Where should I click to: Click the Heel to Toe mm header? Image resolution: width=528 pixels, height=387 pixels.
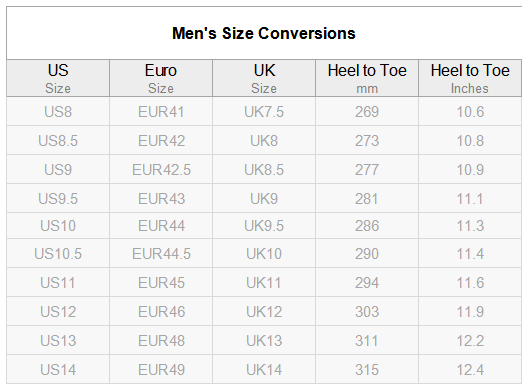pos(367,78)
